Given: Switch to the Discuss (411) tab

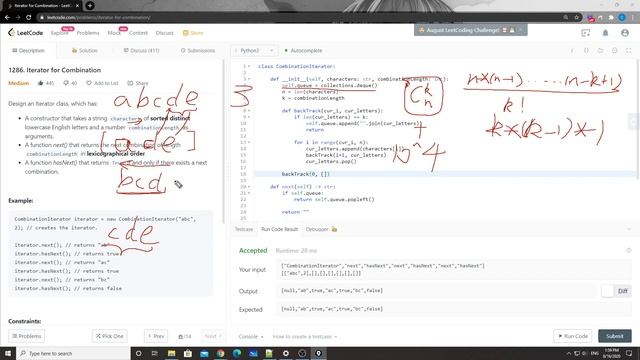Looking at the screenshot, I should click(141, 51).
